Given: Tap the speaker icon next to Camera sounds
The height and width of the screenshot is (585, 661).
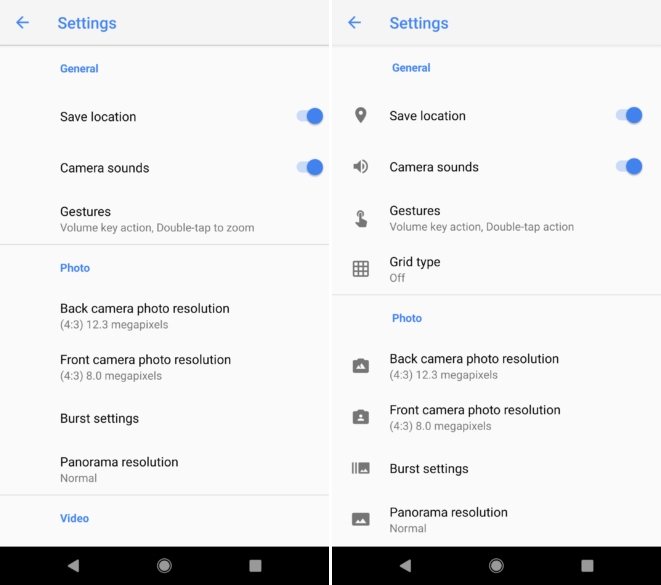Looking at the screenshot, I should coord(361,167).
